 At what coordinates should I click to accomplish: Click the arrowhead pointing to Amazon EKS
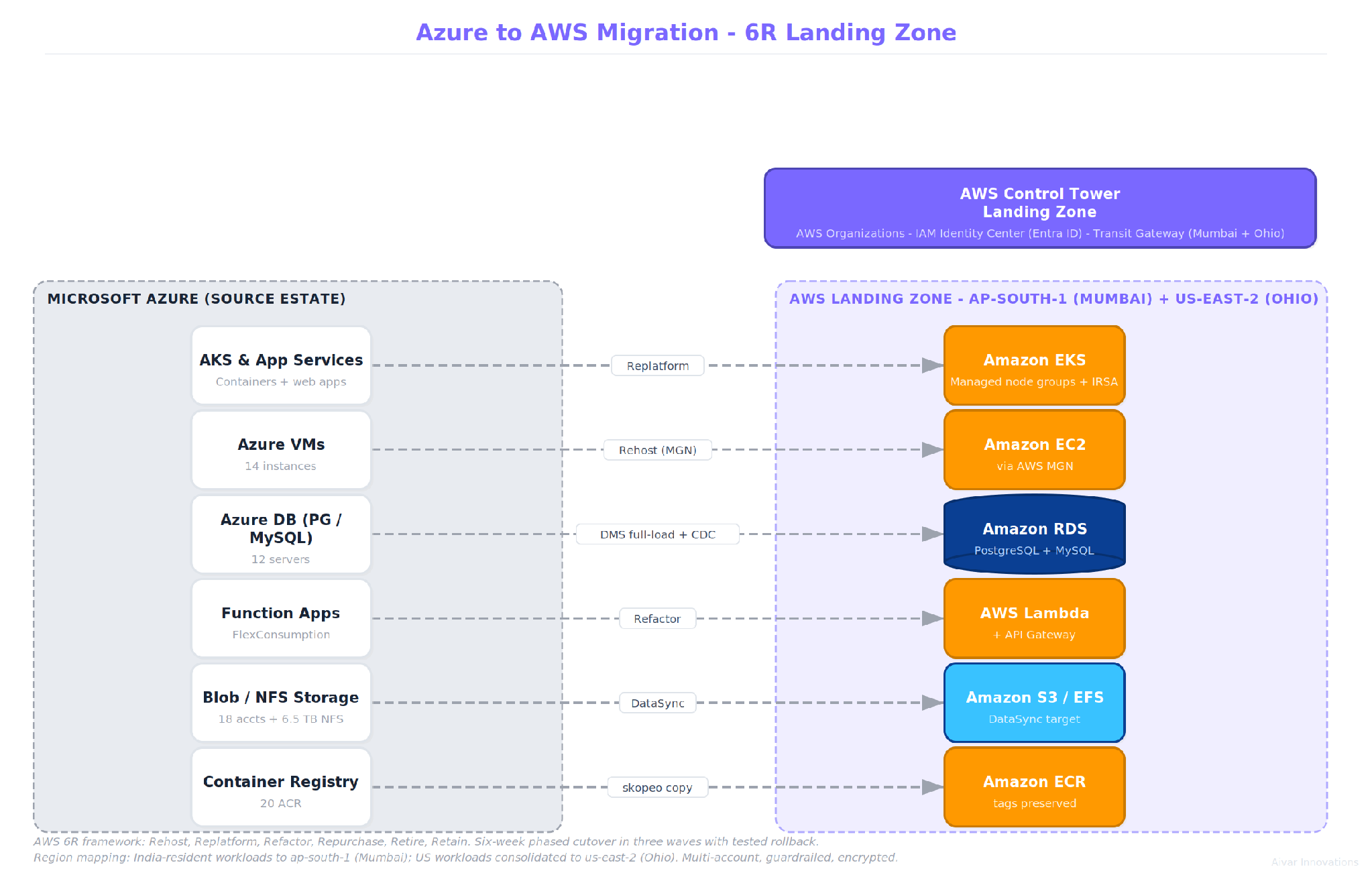pyautogui.click(x=933, y=365)
